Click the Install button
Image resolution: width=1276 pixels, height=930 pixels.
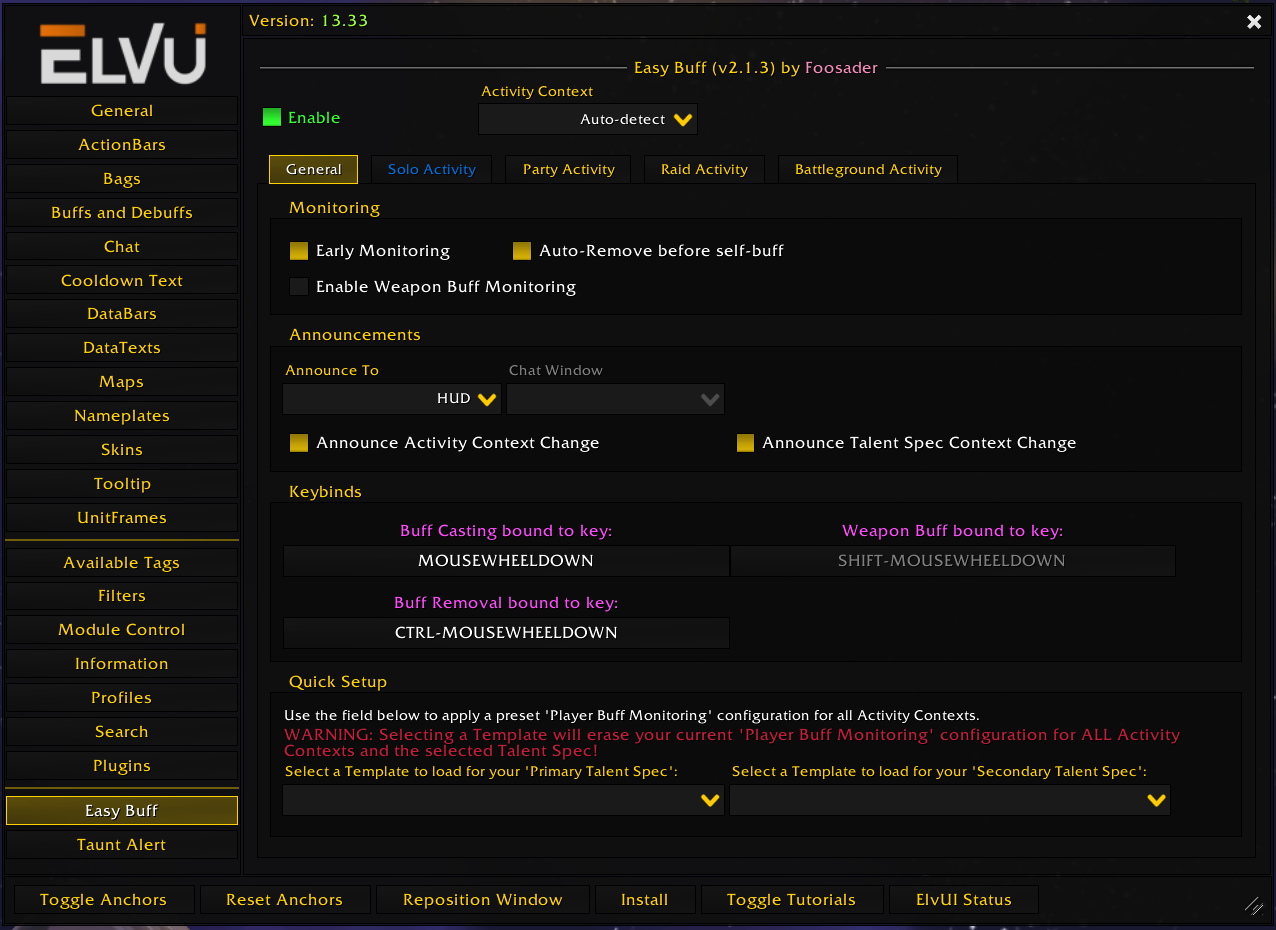(645, 900)
